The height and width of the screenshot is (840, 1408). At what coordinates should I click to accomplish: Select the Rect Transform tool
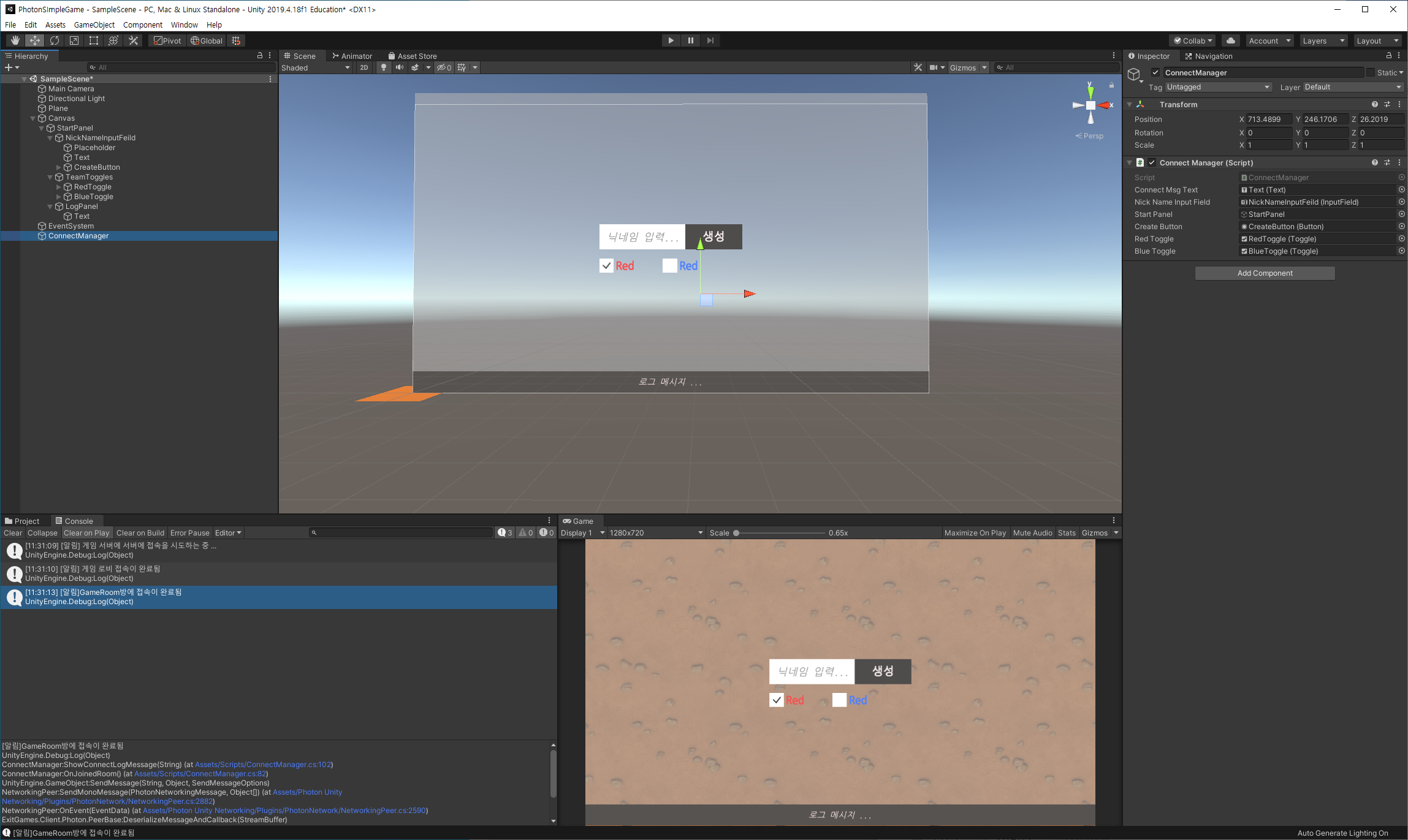click(x=94, y=40)
